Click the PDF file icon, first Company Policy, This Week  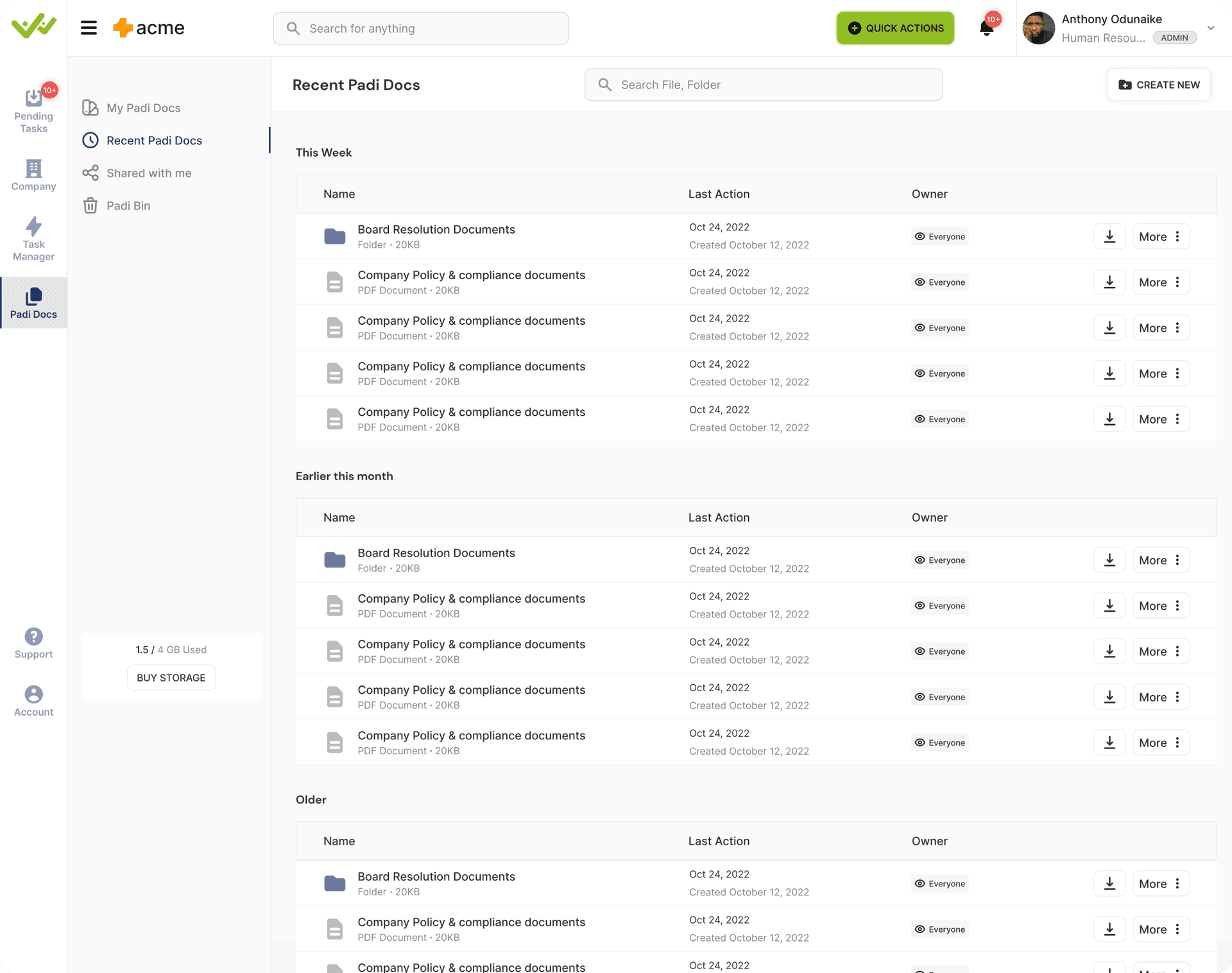click(335, 282)
